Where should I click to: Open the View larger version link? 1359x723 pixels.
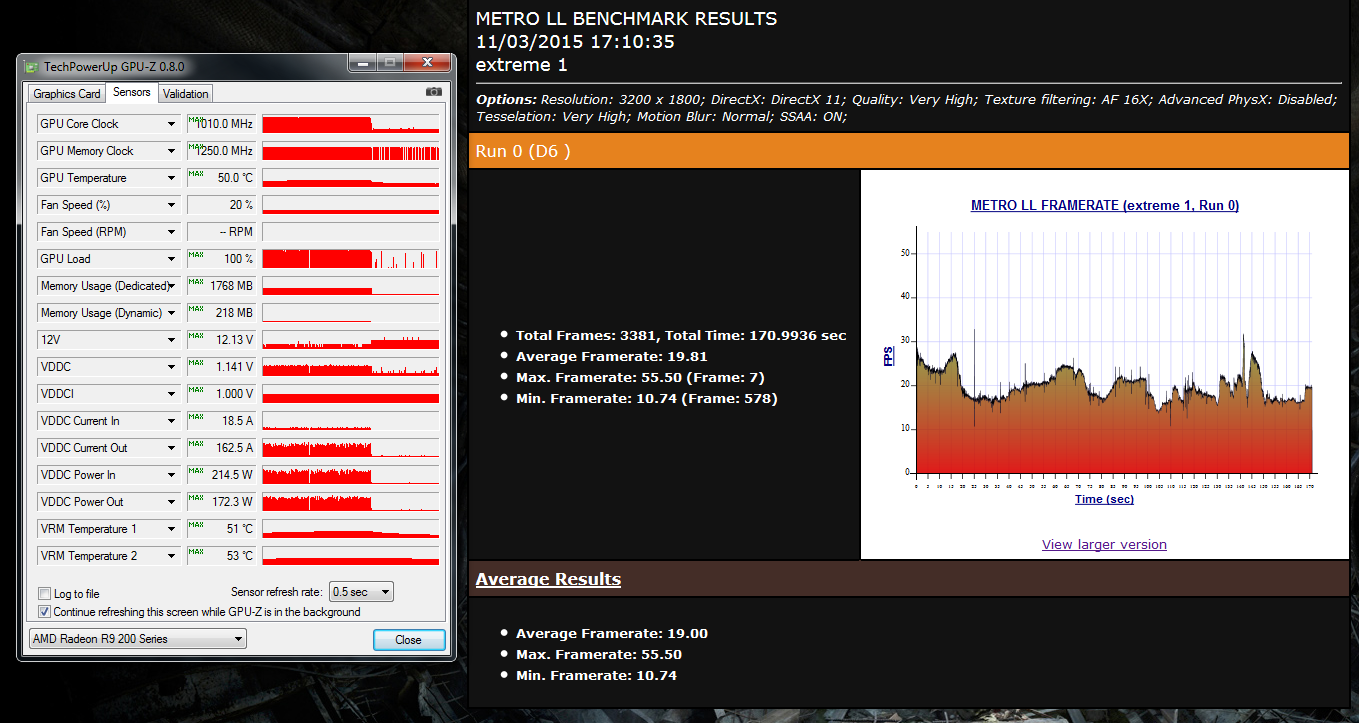coord(1104,545)
